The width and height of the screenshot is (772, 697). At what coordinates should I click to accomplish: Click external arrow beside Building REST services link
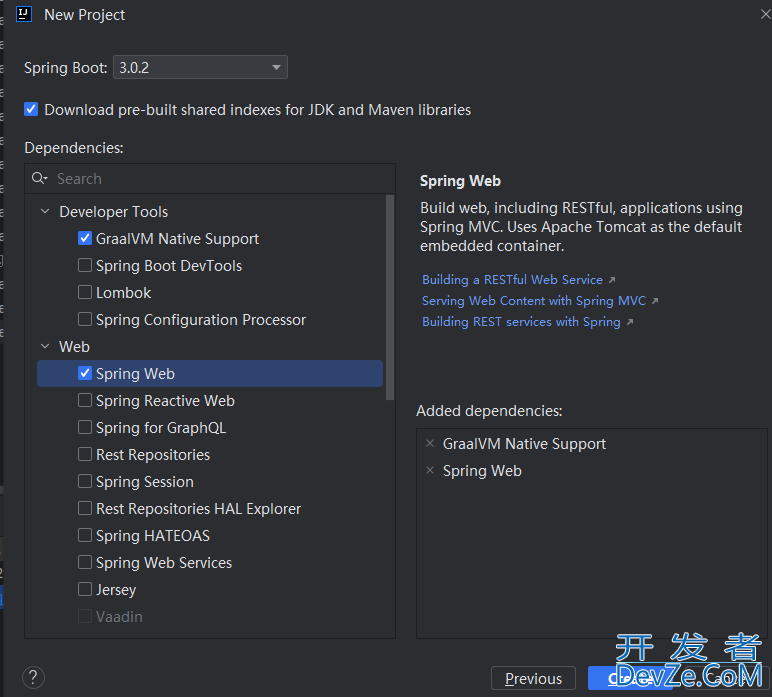tap(630, 322)
